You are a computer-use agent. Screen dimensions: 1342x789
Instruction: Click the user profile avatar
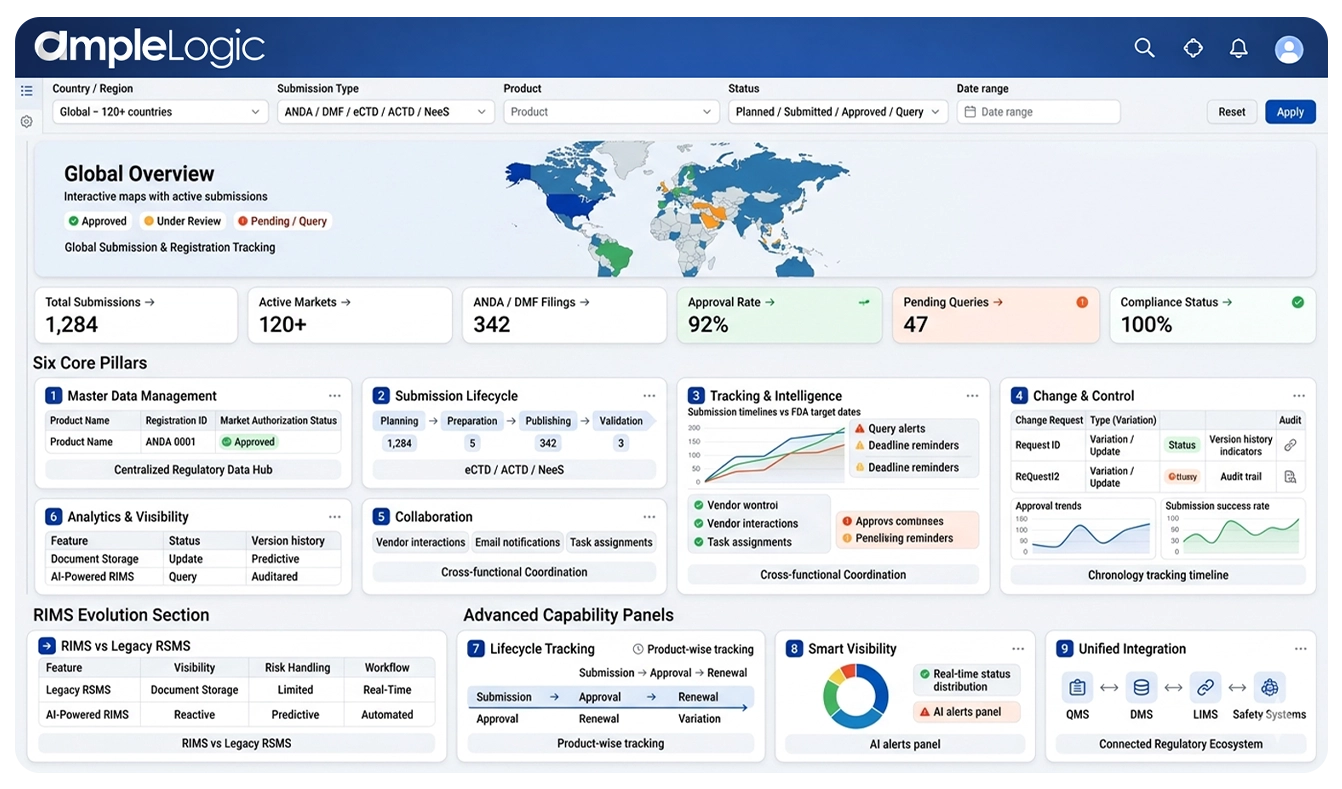pos(1289,49)
